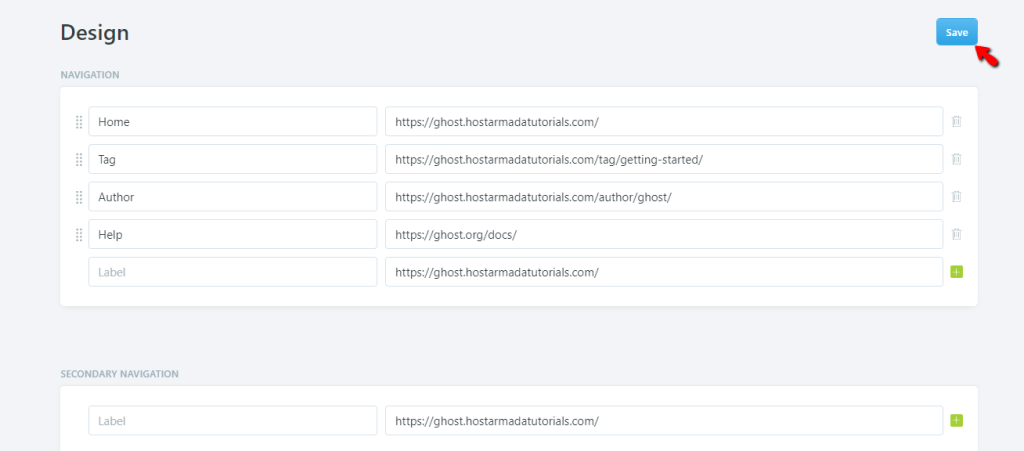Delete the Tag navigation item
This screenshot has width=1024, height=451.
(956, 160)
